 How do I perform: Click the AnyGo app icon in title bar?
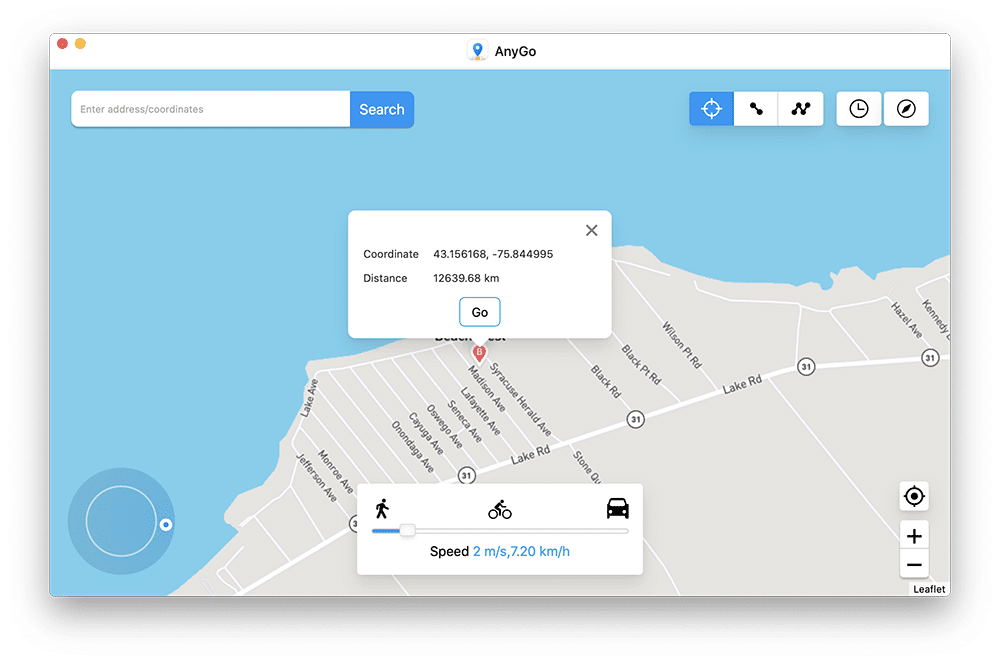(478, 51)
